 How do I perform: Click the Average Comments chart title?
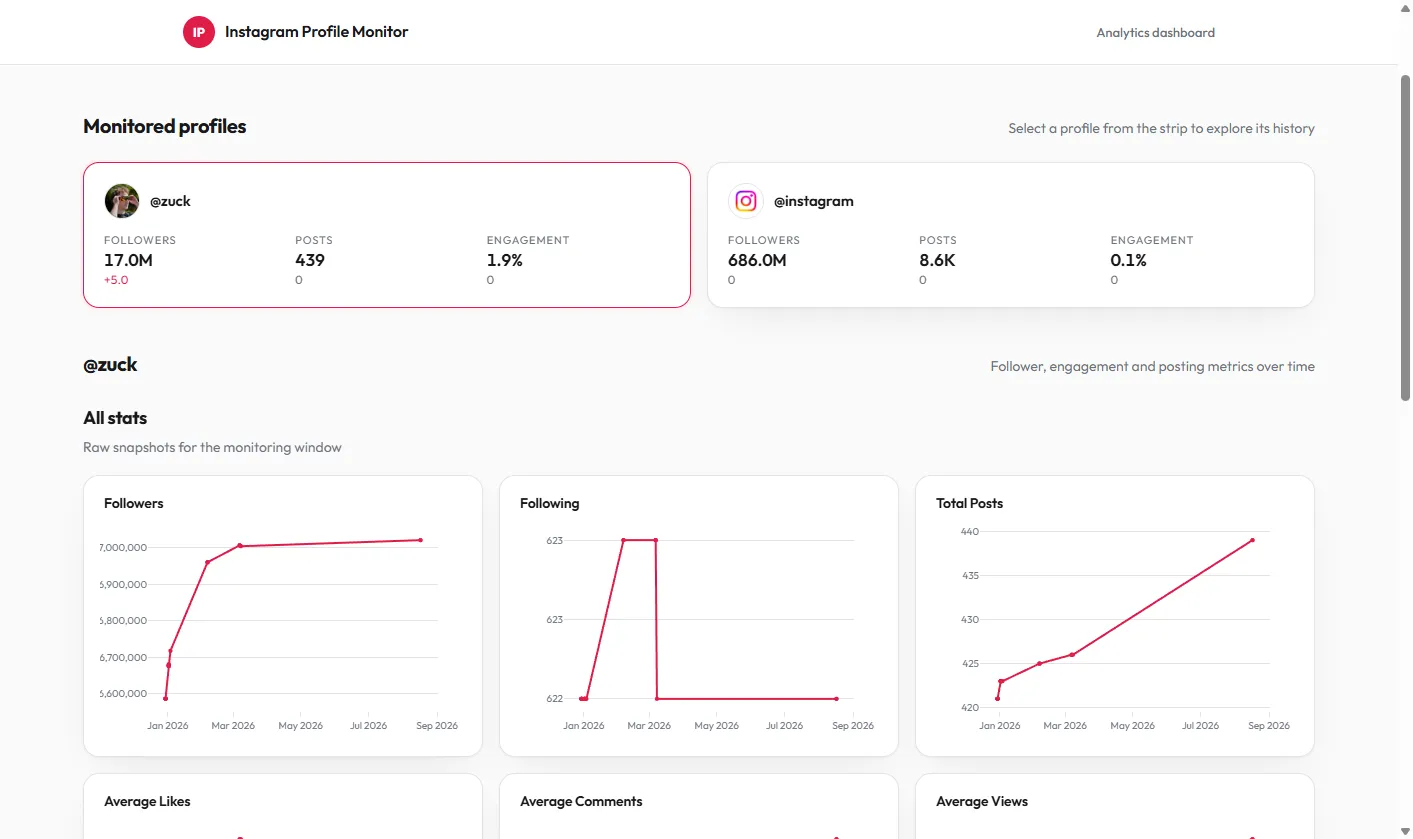[x=581, y=801]
